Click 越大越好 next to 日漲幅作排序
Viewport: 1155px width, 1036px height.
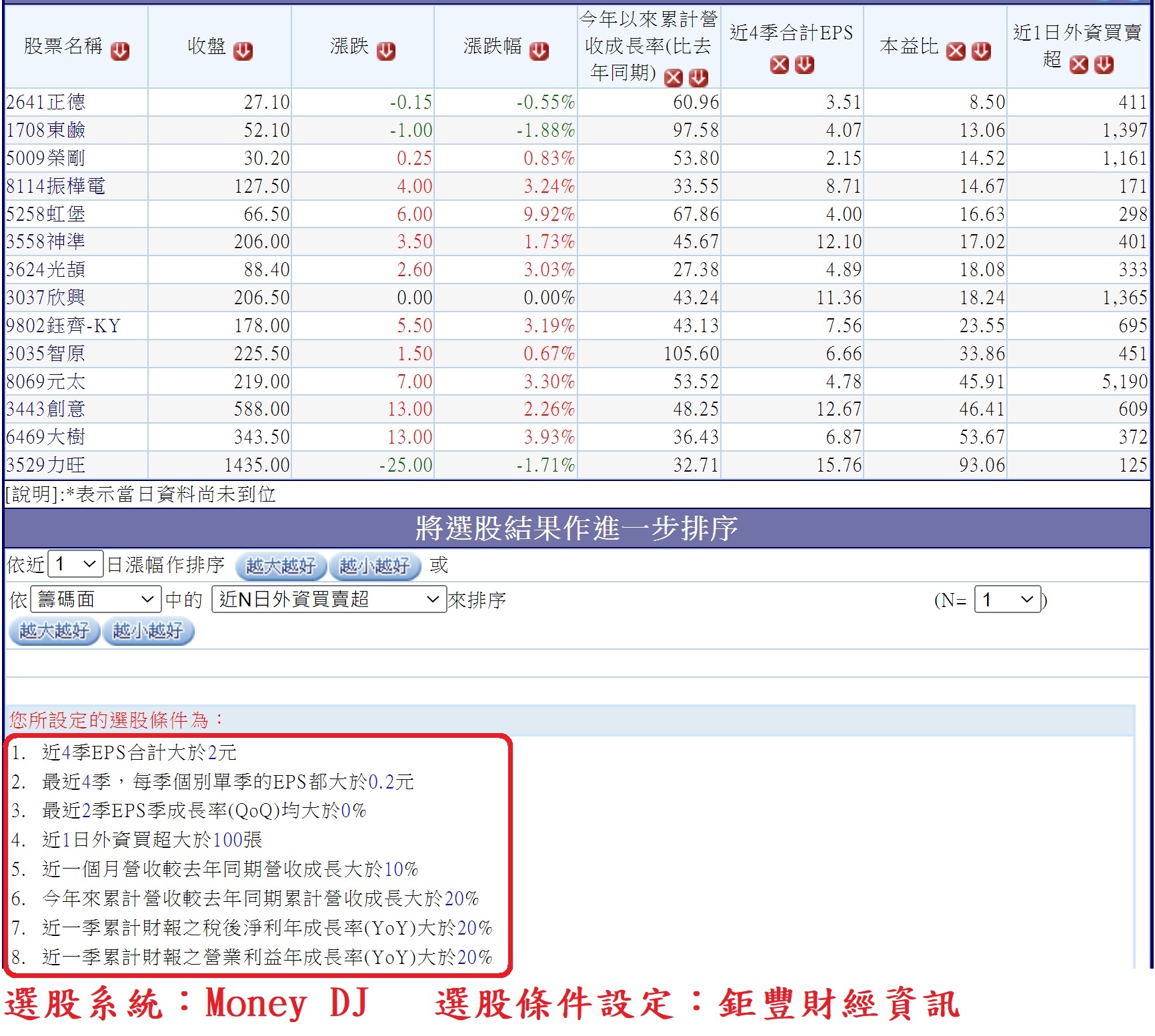(281, 566)
